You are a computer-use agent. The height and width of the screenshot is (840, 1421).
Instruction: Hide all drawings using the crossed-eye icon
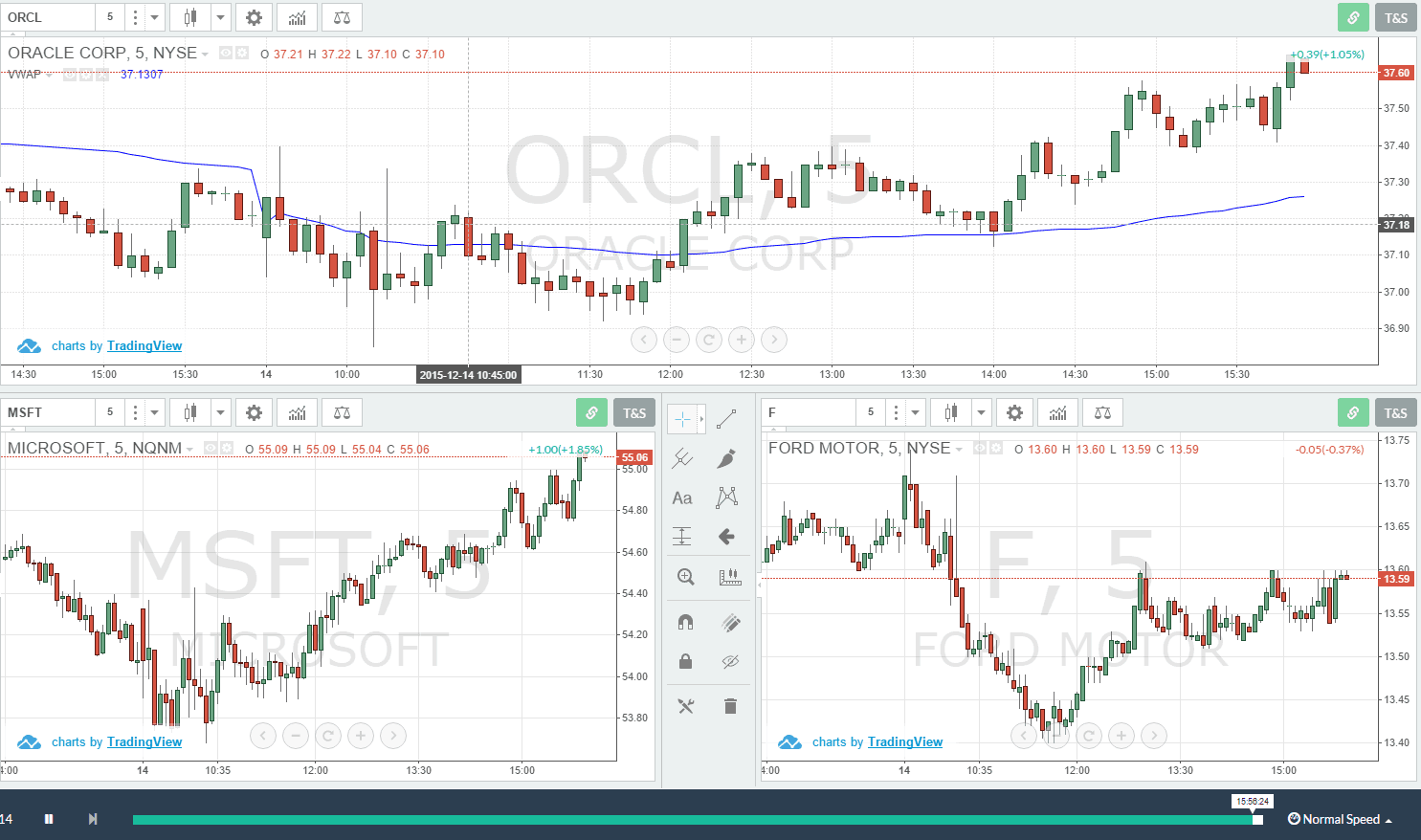(x=729, y=661)
